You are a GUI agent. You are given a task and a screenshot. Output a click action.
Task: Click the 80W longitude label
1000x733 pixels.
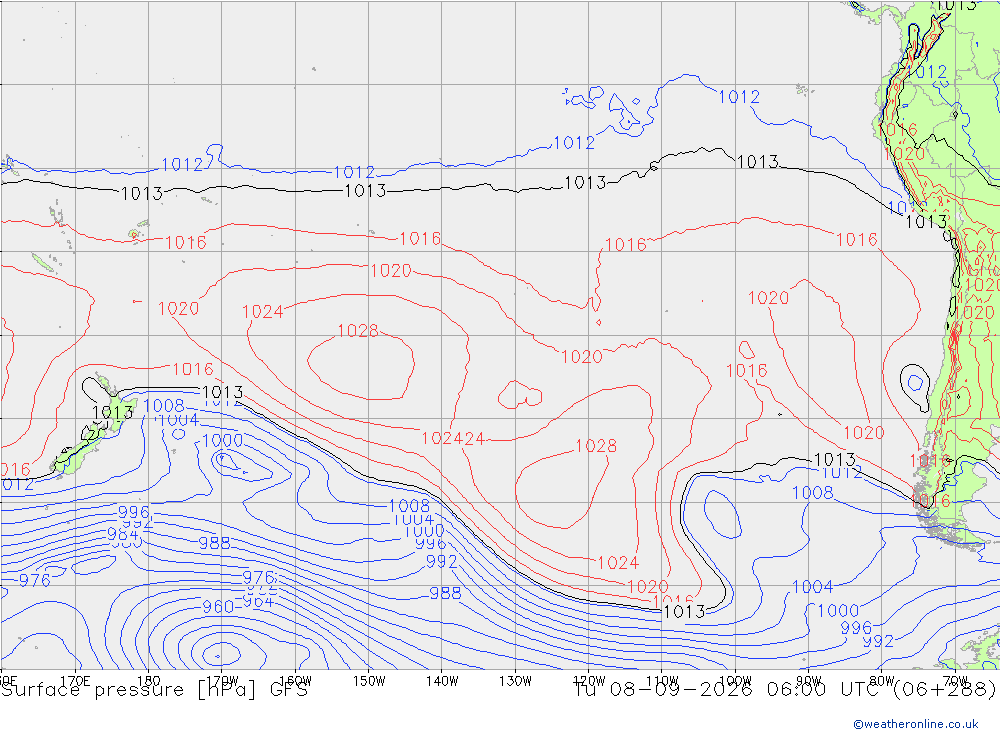882,681
